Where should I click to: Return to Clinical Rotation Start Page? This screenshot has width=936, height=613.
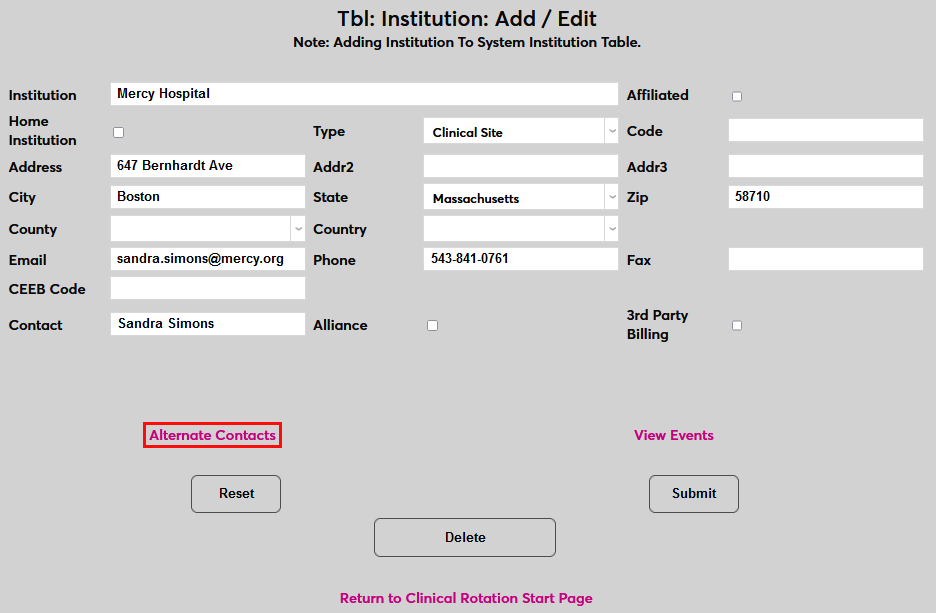pos(466,598)
